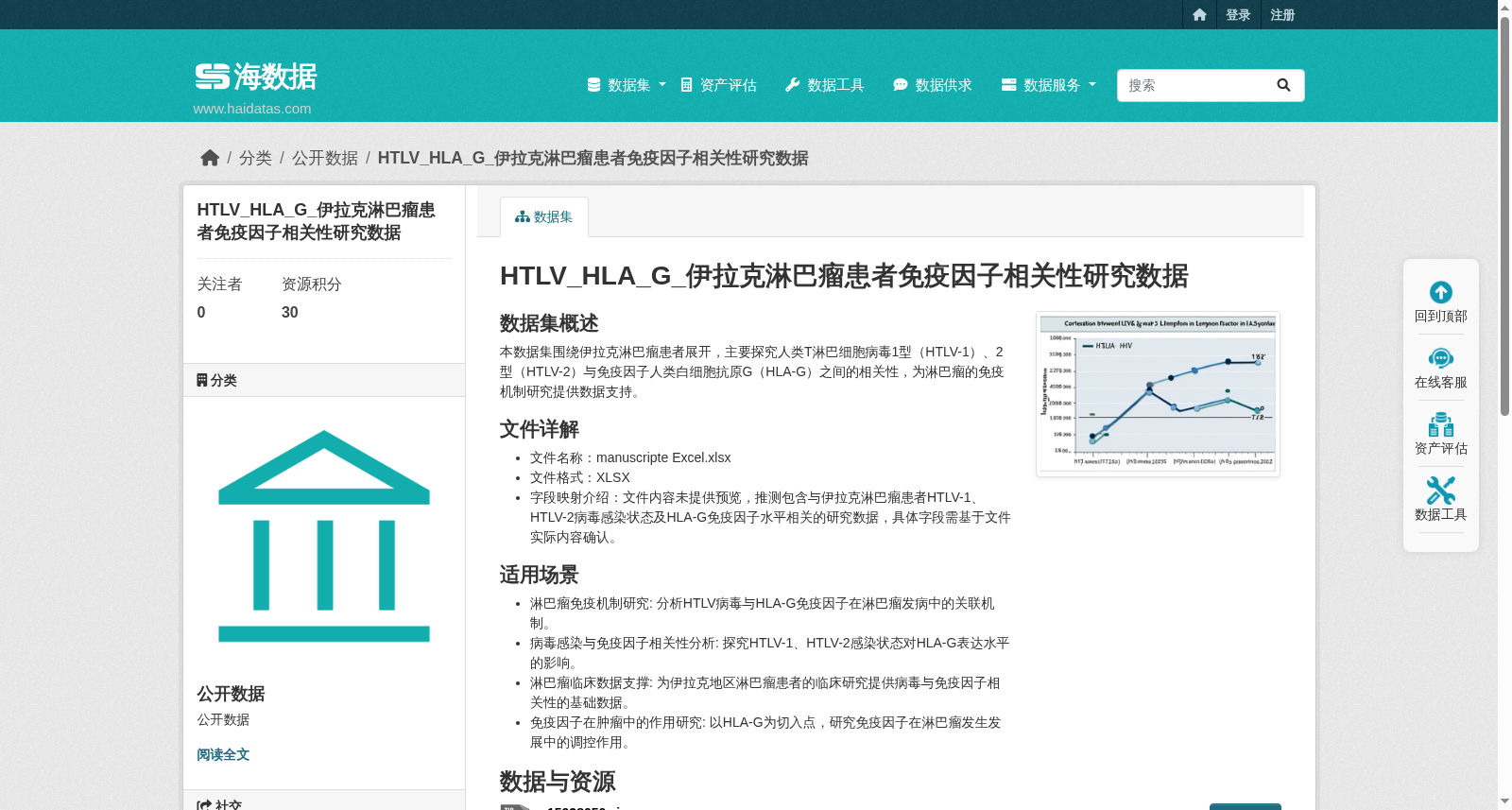Select the 数据集 tab

pos(544,216)
